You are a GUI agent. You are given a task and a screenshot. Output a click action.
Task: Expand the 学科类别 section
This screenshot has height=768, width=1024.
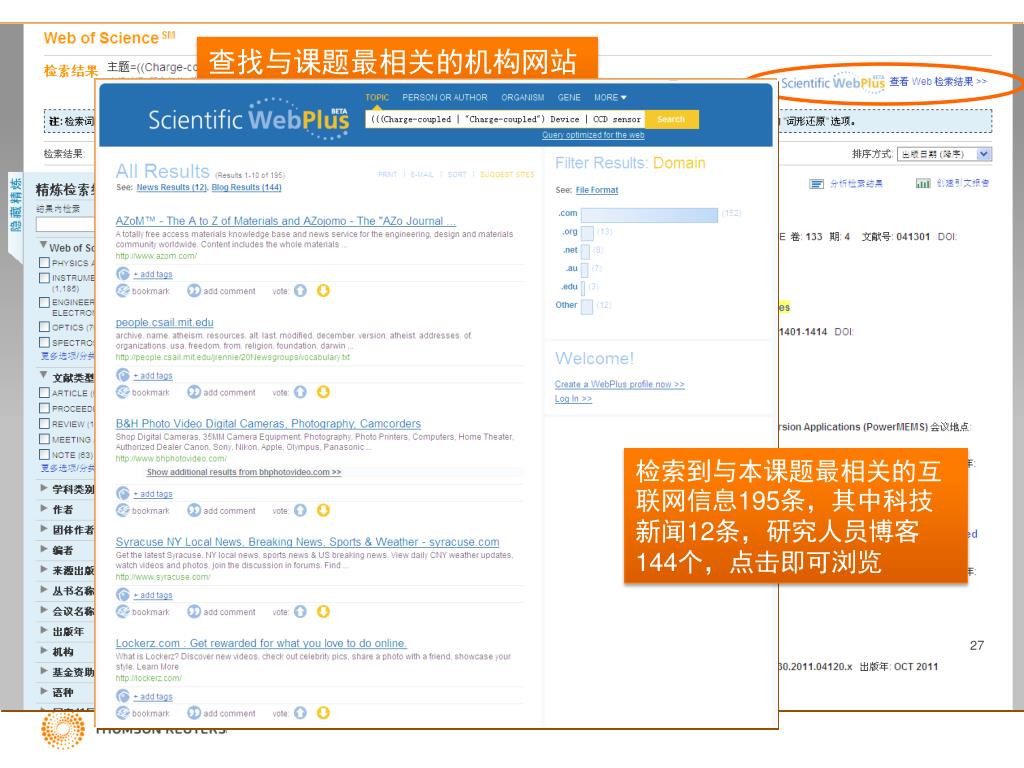43,488
